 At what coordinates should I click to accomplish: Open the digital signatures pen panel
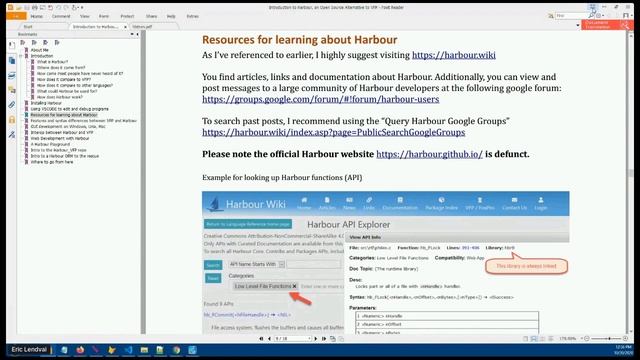(12, 134)
